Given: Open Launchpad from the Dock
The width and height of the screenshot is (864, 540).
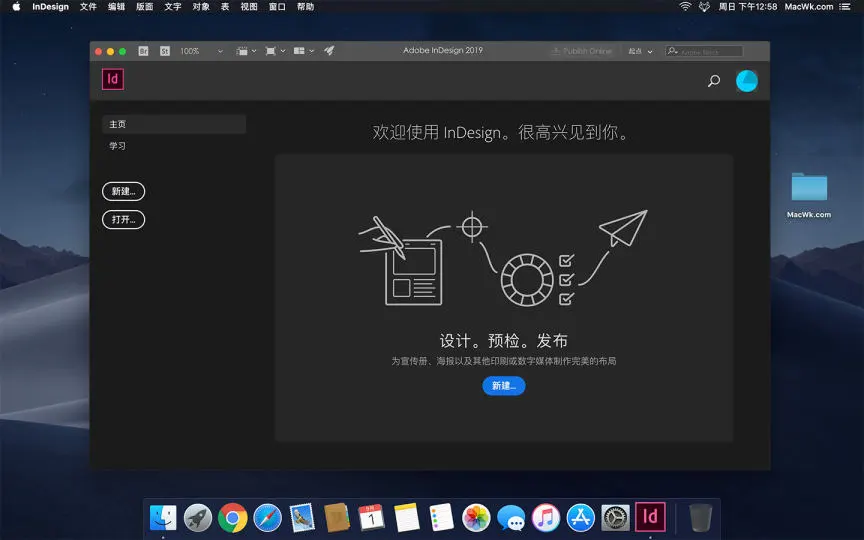Looking at the screenshot, I should click(198, 518).
